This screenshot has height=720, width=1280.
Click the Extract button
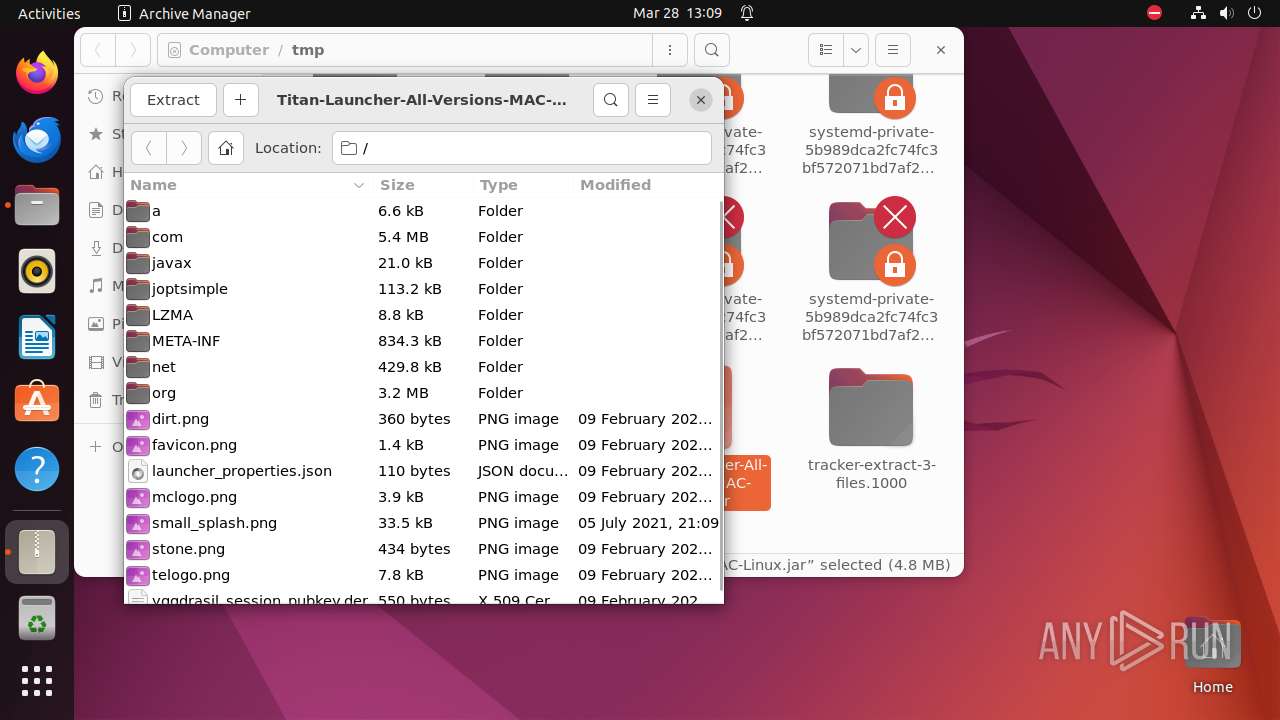click(173, 100)
